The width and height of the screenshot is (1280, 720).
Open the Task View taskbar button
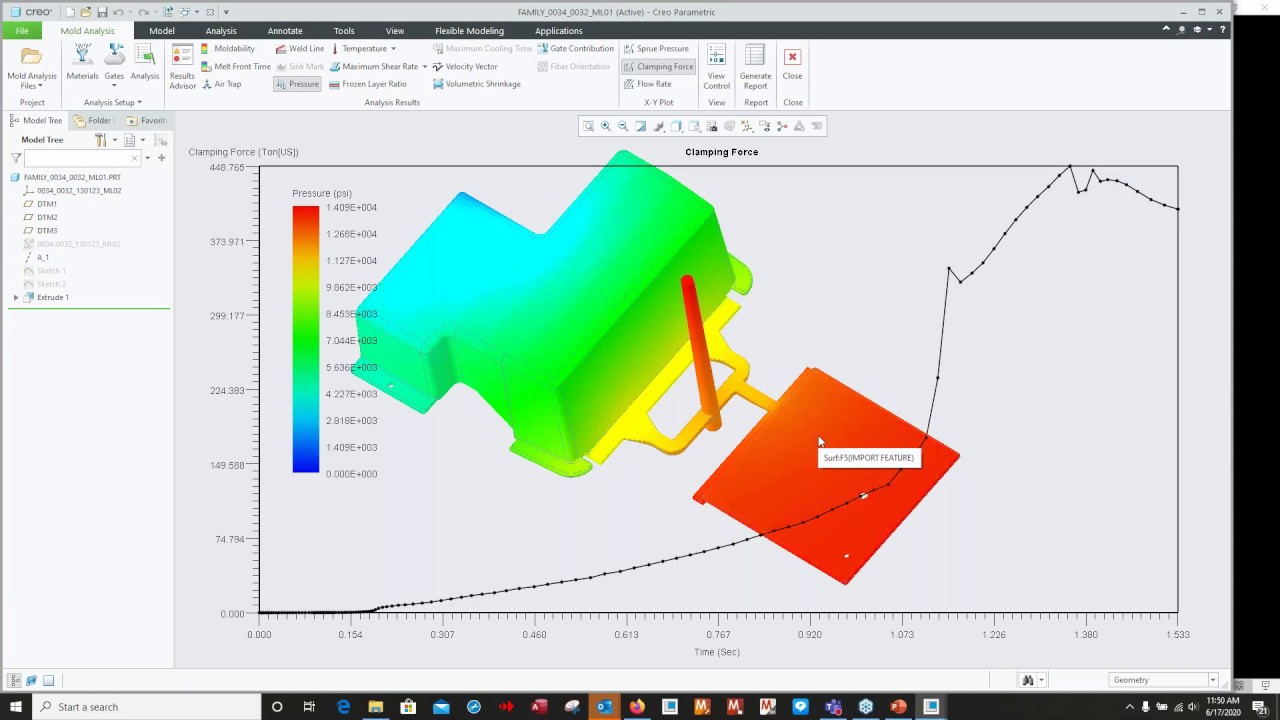pyautogui.click(x=310, y=707)
